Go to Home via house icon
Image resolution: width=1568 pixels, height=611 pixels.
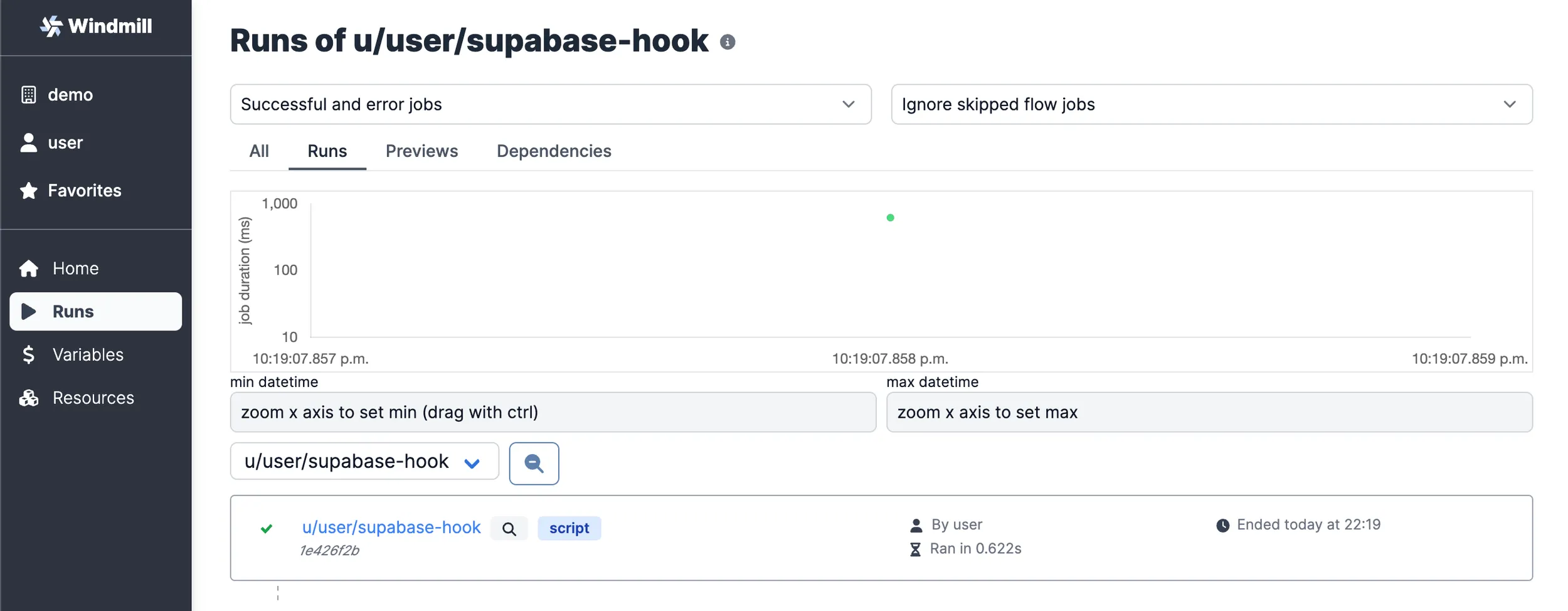coord(29,268)
